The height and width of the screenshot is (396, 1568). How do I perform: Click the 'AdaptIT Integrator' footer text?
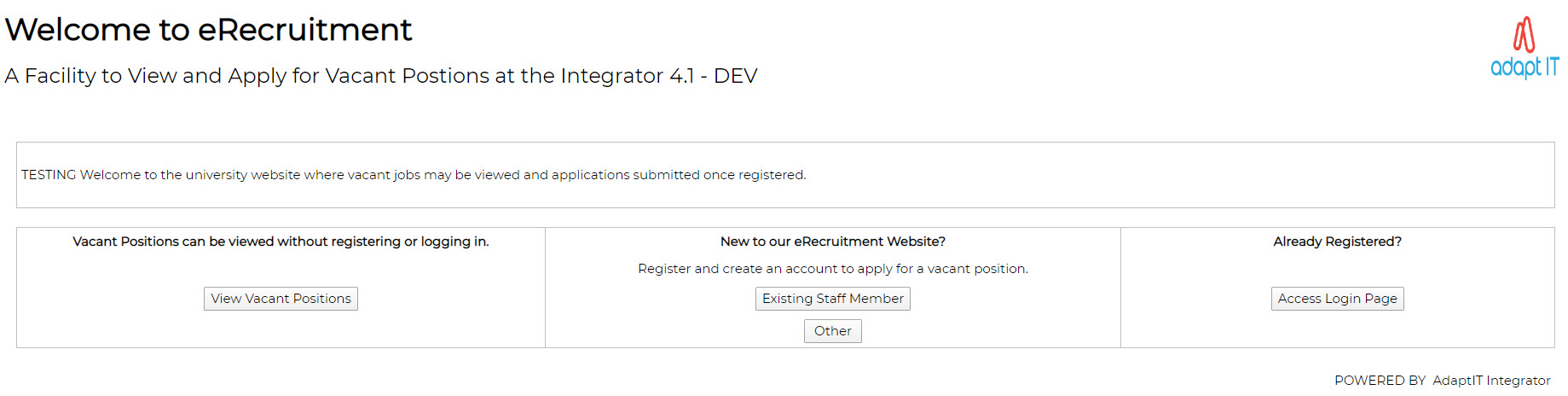[x=1491, y=381]
